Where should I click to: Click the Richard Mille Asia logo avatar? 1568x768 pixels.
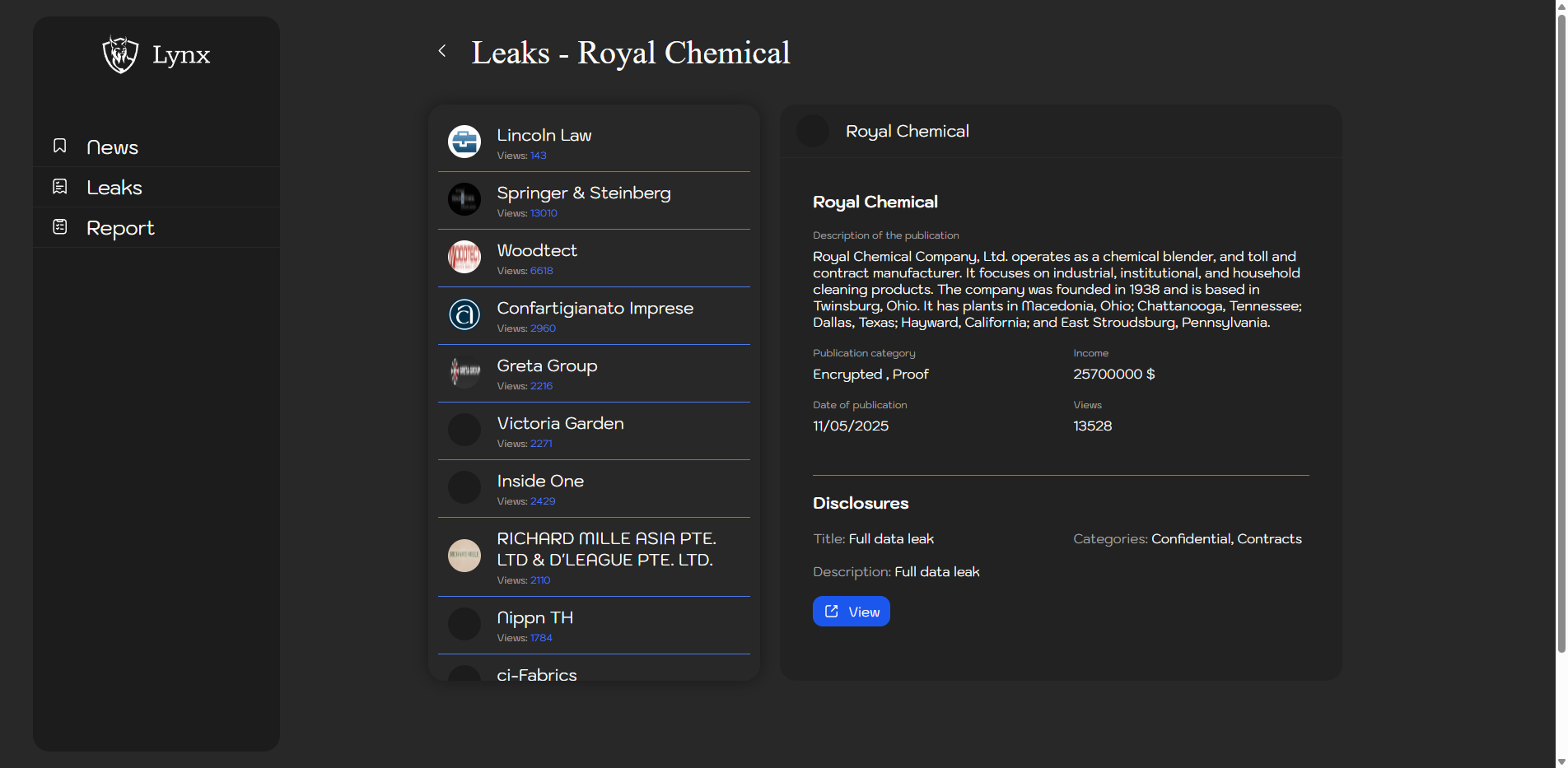coord(464,556)
